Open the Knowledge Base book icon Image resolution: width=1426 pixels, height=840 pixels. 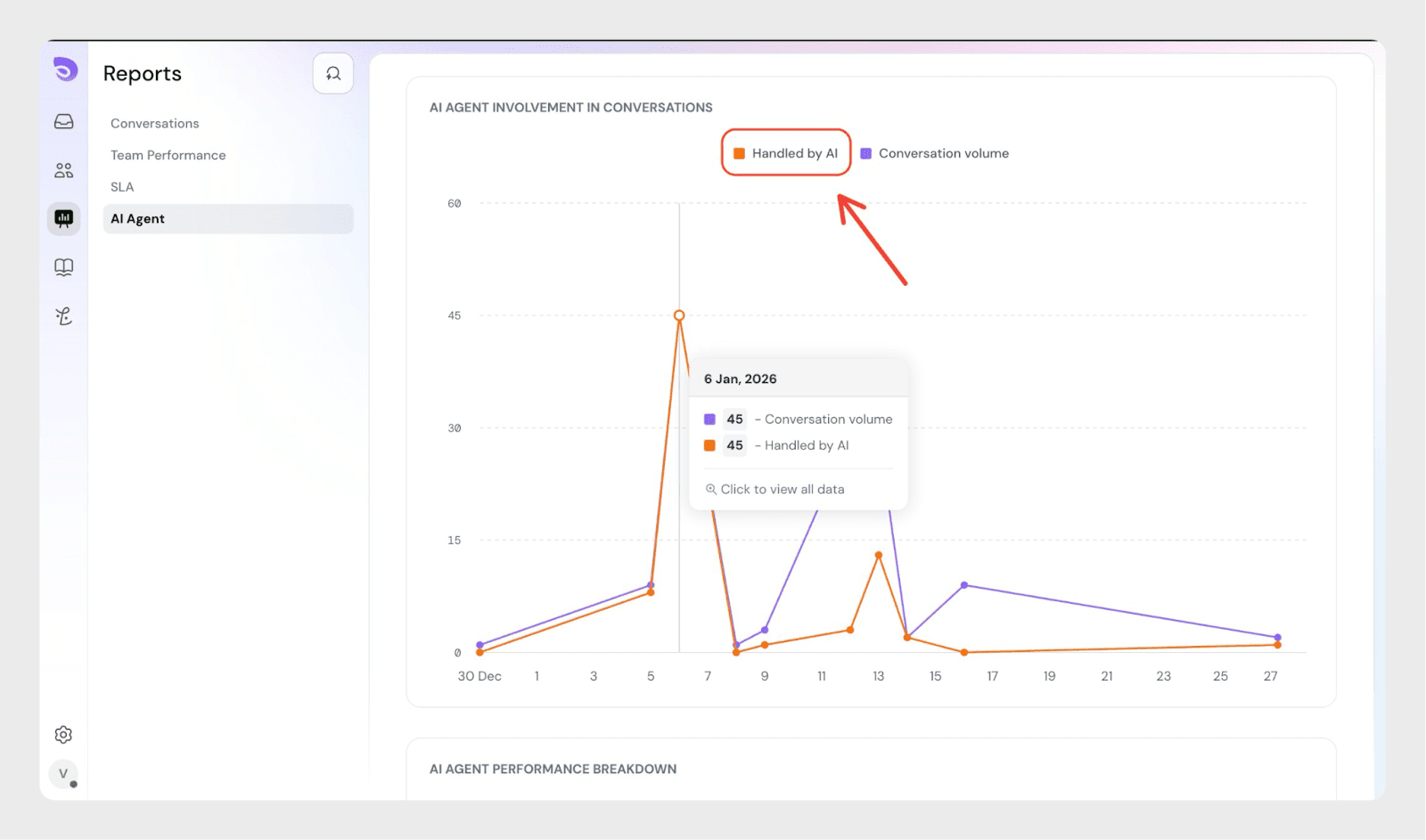pos(64,267)
